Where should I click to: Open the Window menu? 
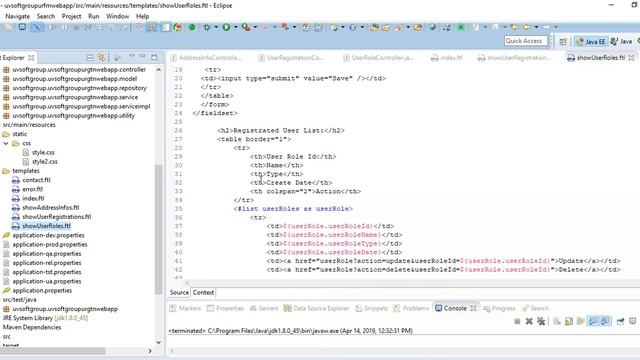pyautogui.click(x=118, y=16)
